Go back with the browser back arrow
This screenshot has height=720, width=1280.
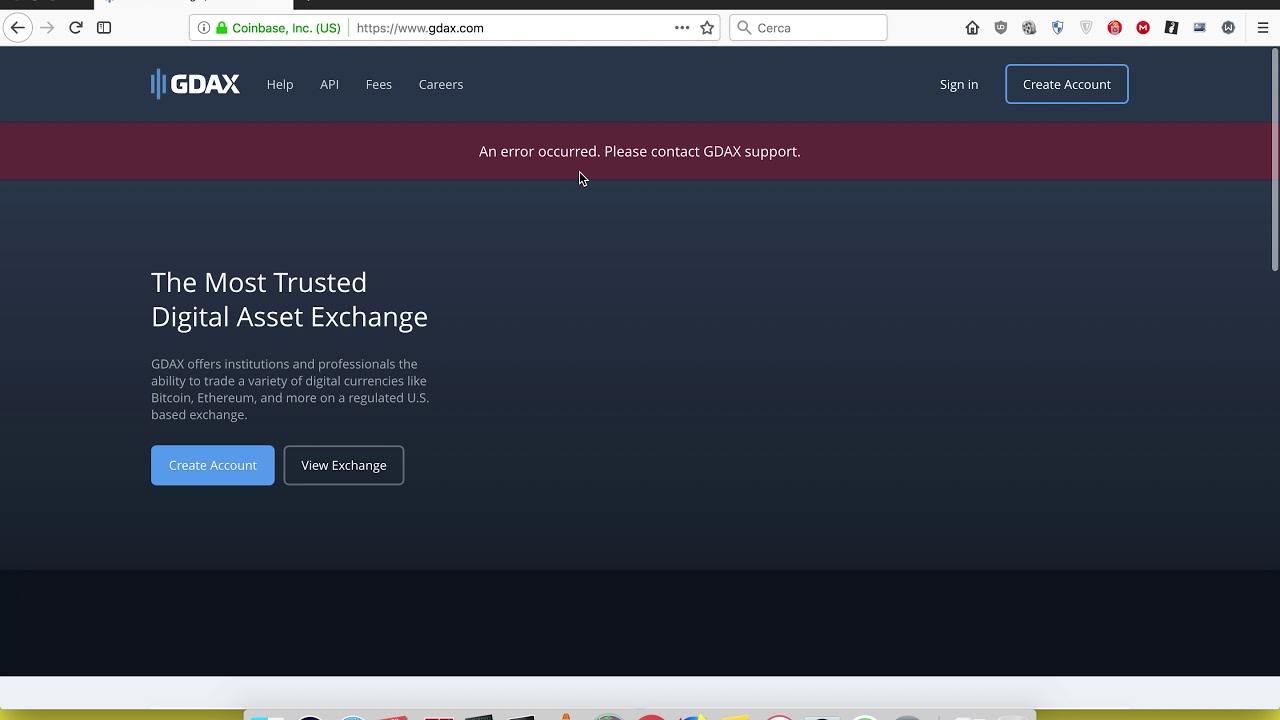17,28
